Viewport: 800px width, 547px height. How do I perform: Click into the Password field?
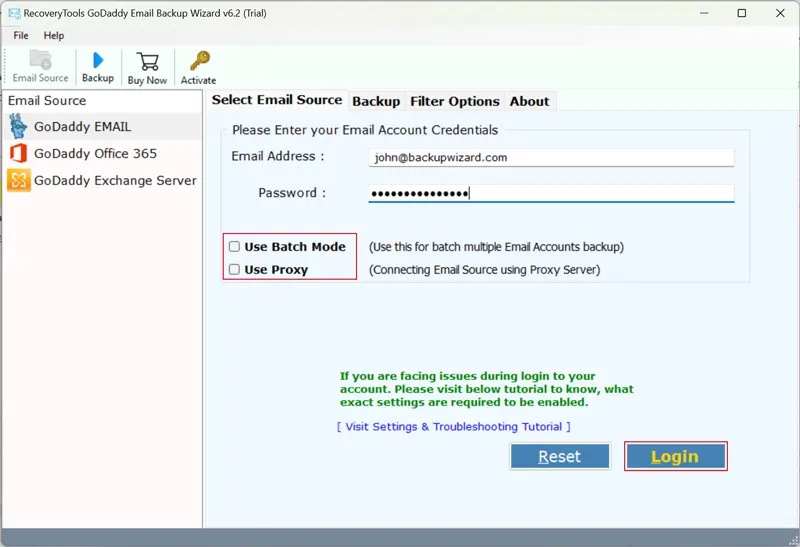click(x=551, y=193)
